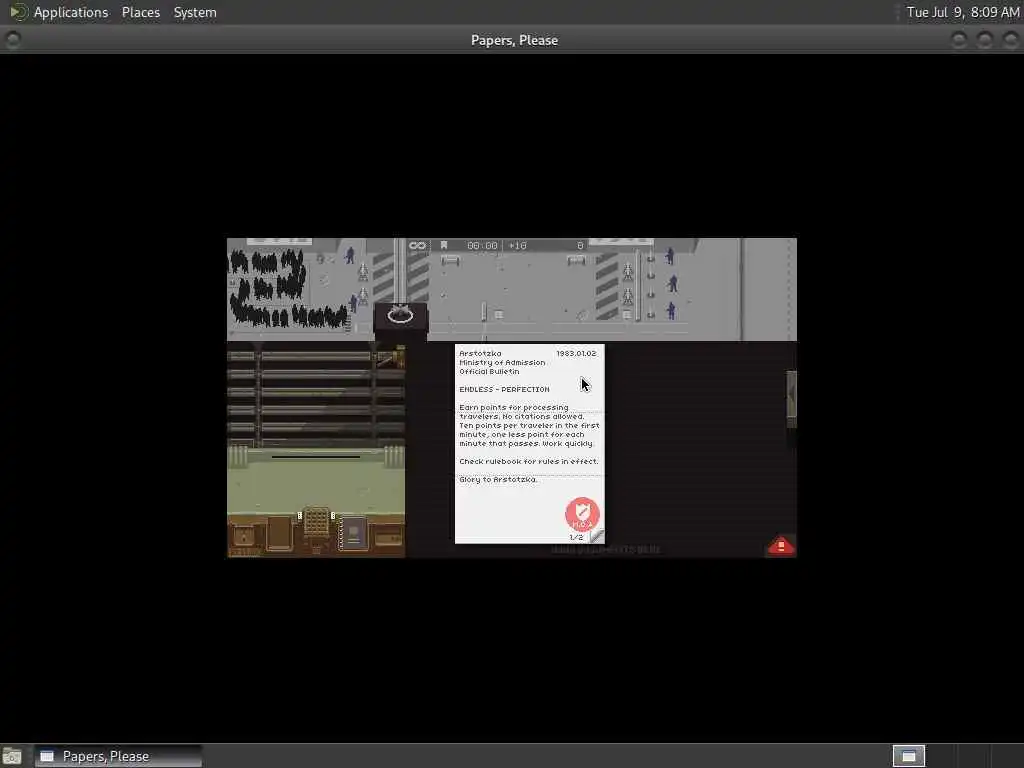The image size is (1024, 768).
Task: Click the 00:00 timer readout
Action: (482, 246)
